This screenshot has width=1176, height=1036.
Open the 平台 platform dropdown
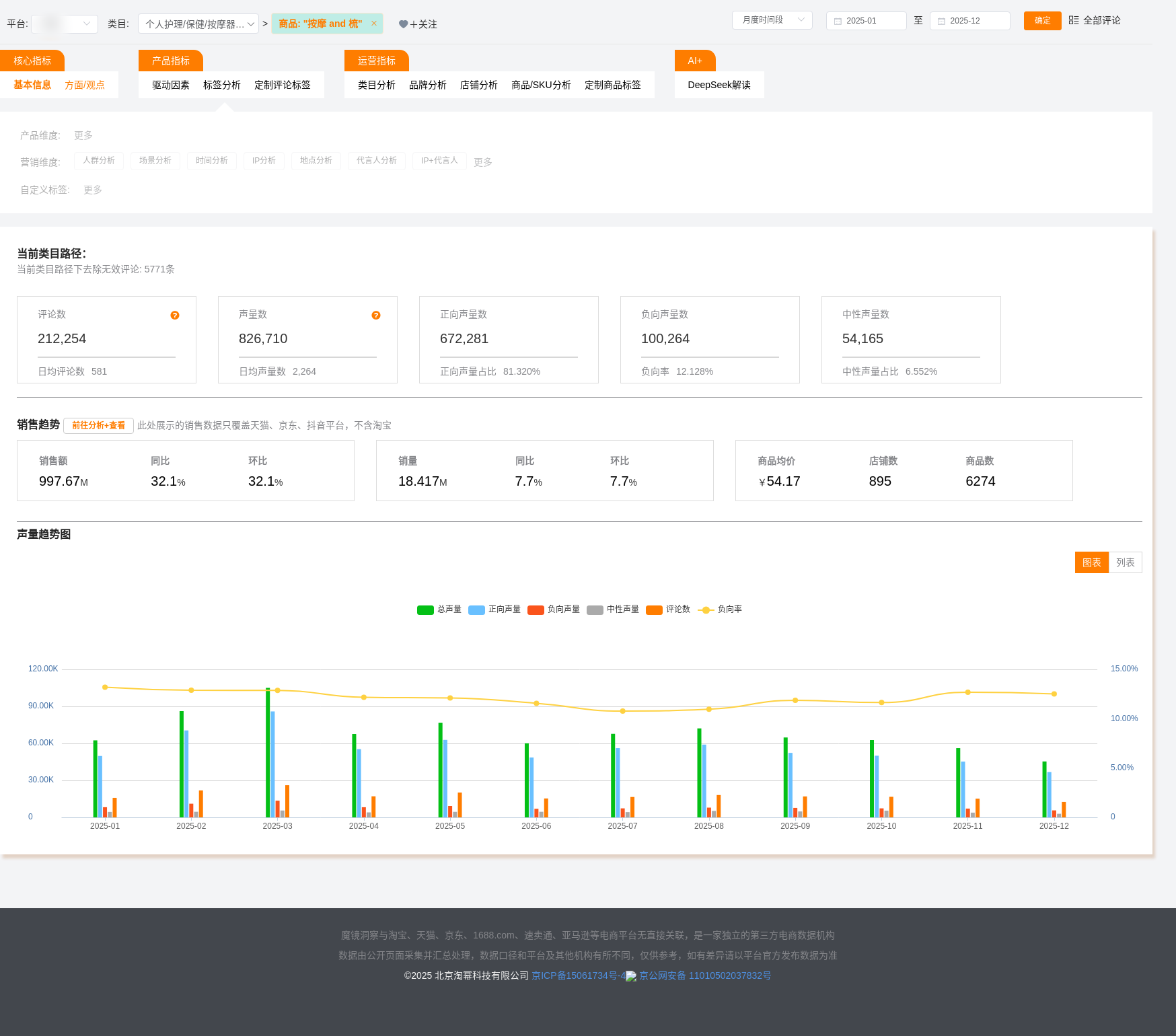pos(65,24)
